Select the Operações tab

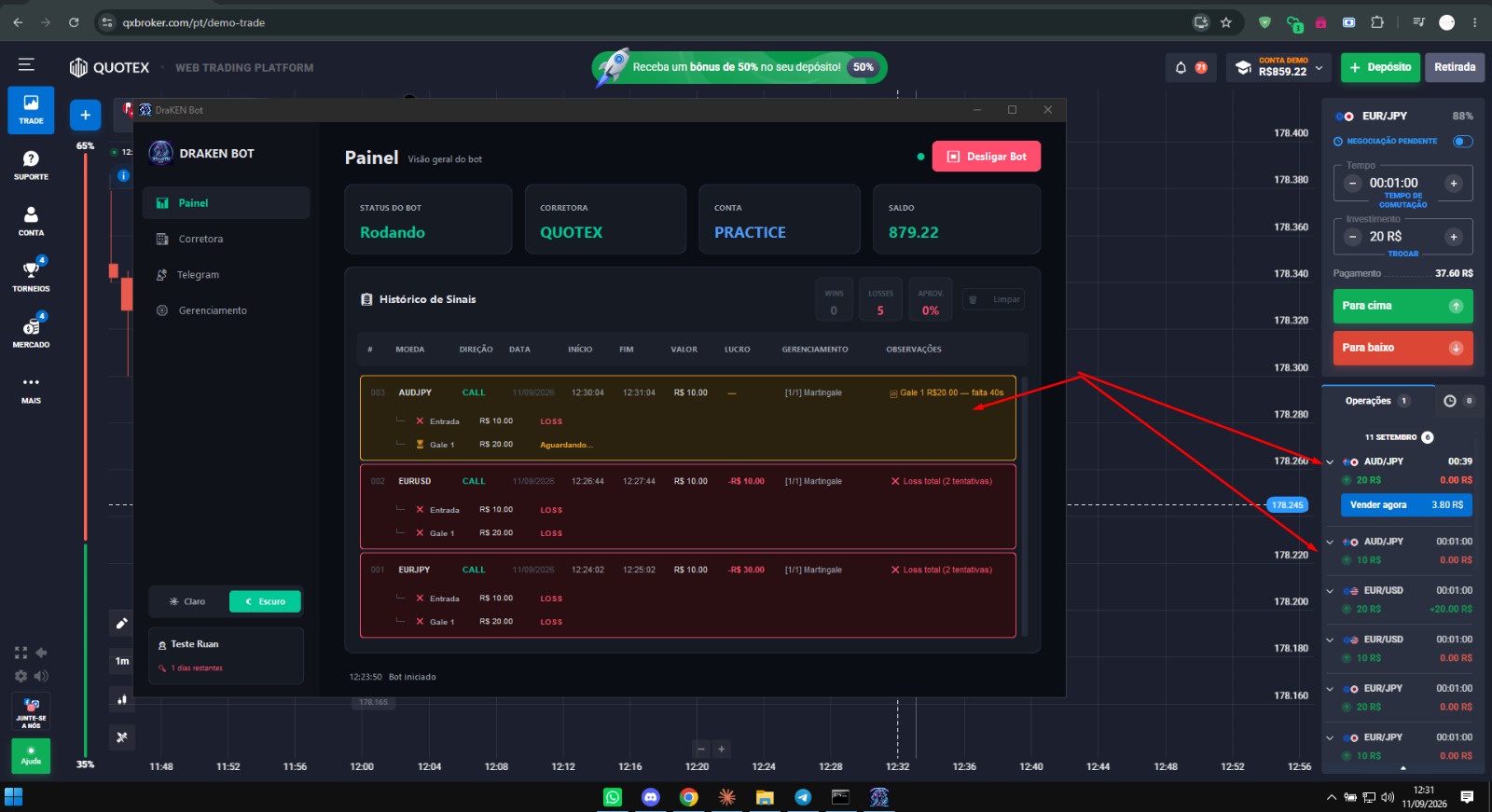tap(1377, 401)
